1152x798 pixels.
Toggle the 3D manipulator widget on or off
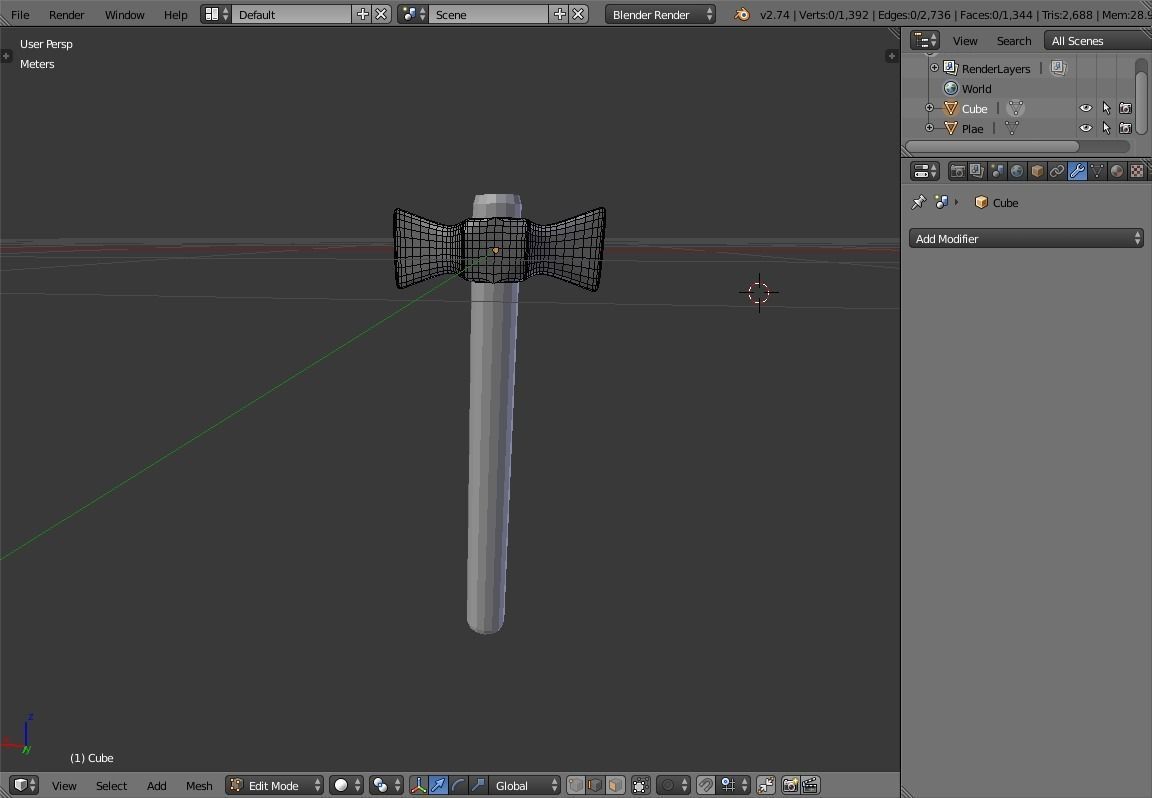(x=417, y=786)
